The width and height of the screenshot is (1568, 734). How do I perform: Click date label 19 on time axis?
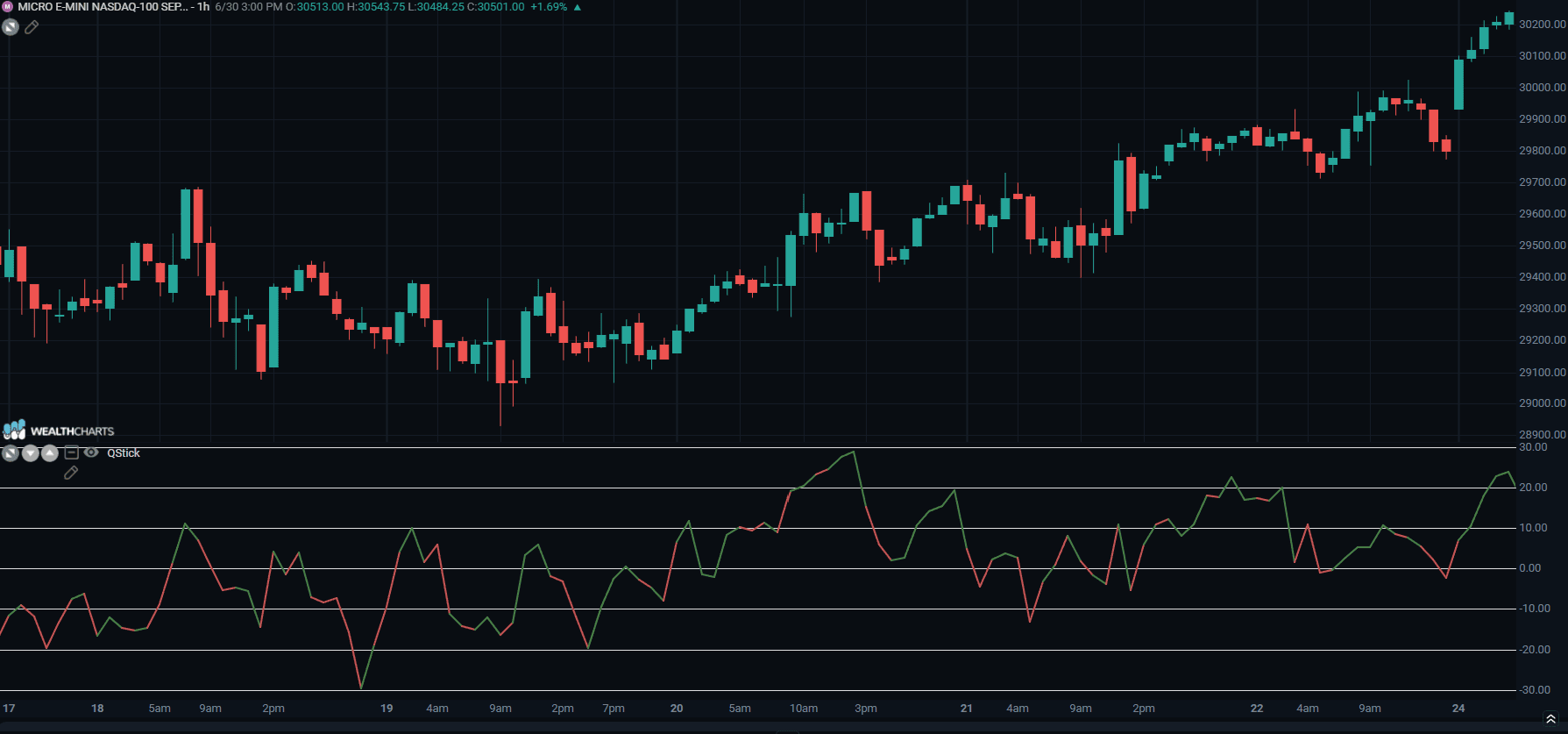387,709
